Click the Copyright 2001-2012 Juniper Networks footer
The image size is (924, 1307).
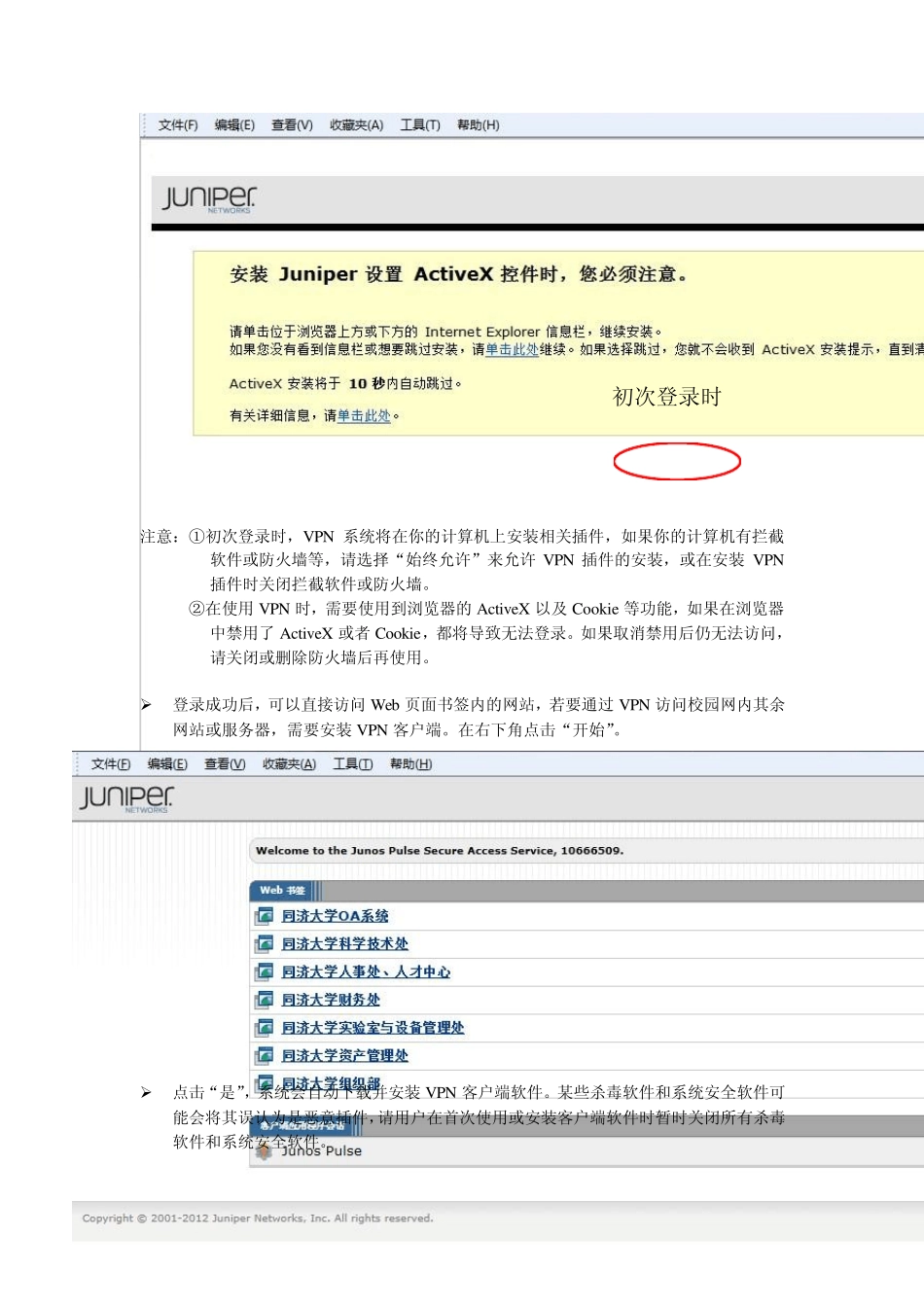(258, 1219)
